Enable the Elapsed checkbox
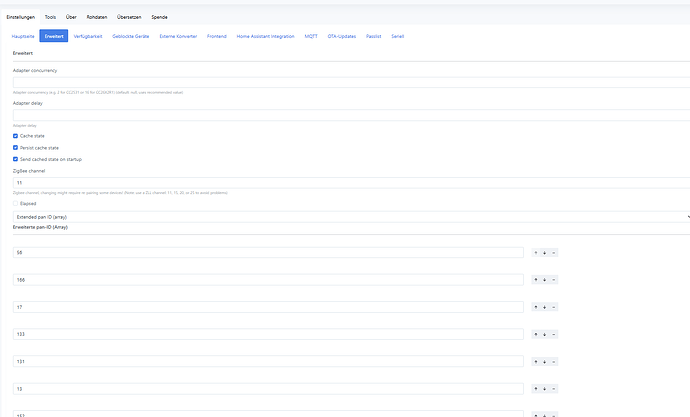Screen dimensions: 690x417 (x=15, y=203)
